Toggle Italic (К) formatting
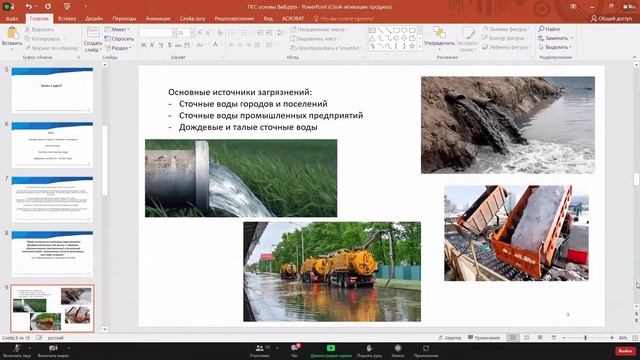 (x=152, y=45)
